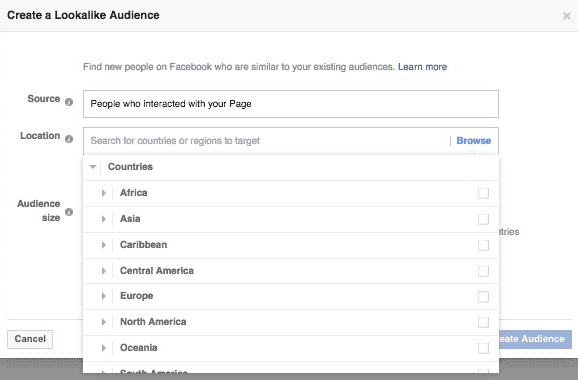This screenshot has width=578, height=380.
Task: Expand the Europe region
Action: click(x=104, y=296)
